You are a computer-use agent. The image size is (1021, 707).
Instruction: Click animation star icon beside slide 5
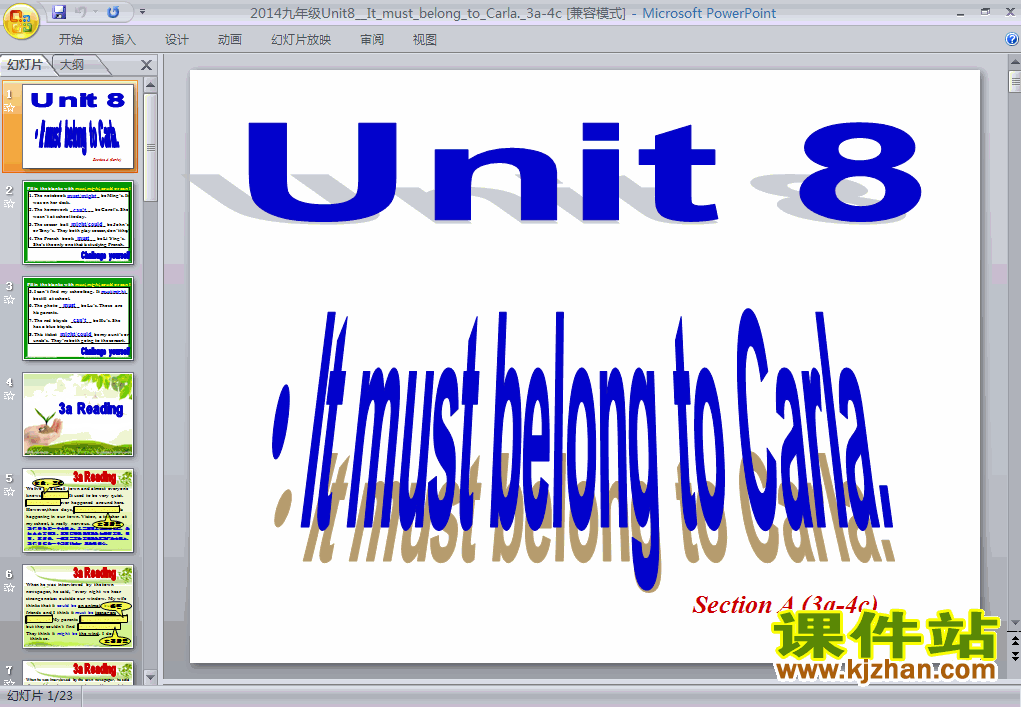tap(9, 492)
